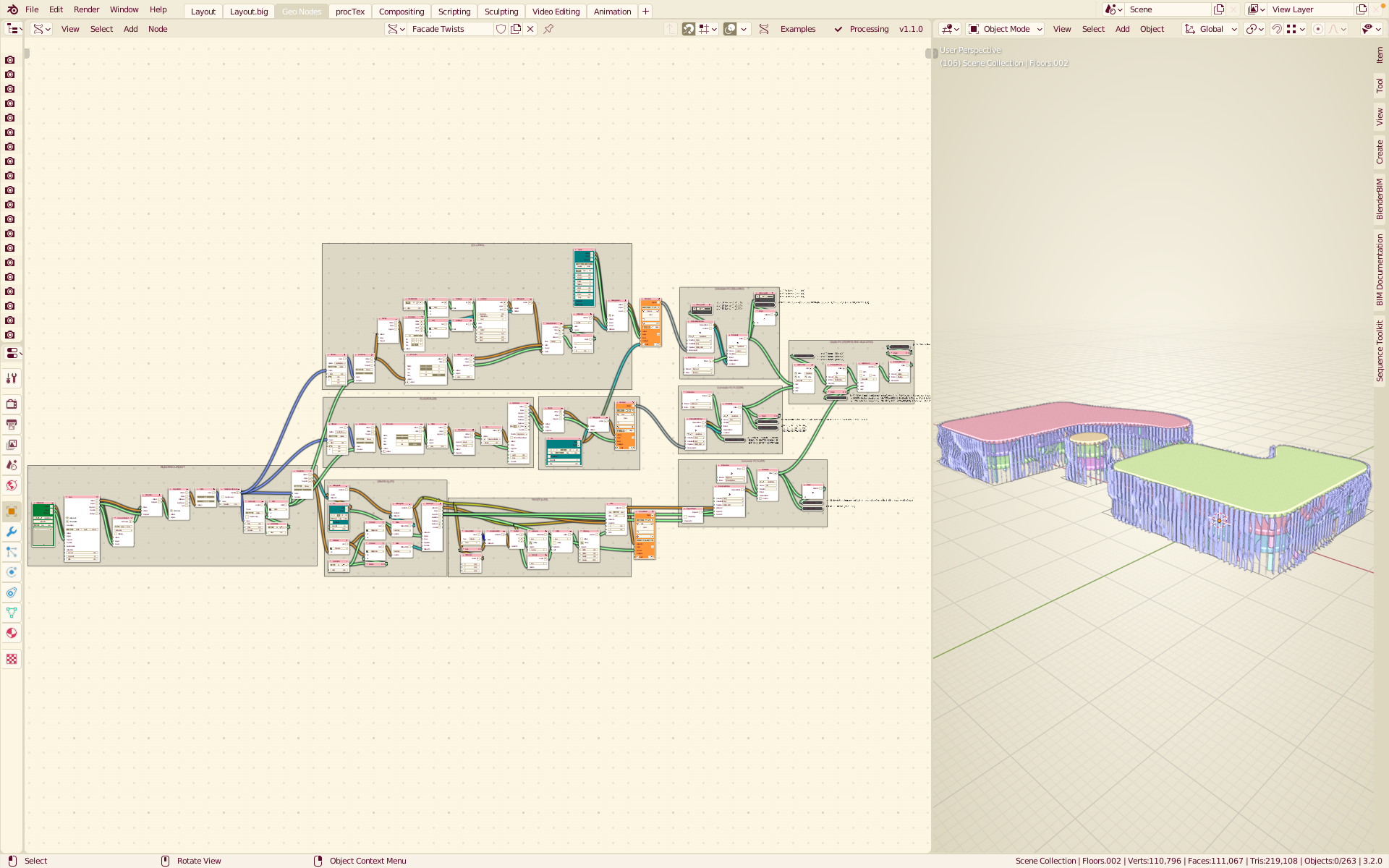Open node editor Node menu

click(x=158, y=29)
